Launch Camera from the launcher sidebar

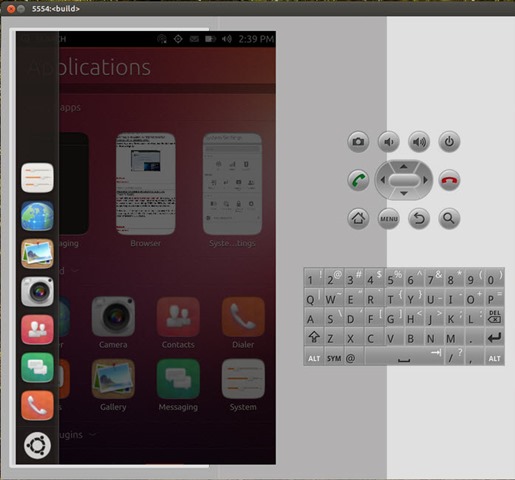point(37,292)
